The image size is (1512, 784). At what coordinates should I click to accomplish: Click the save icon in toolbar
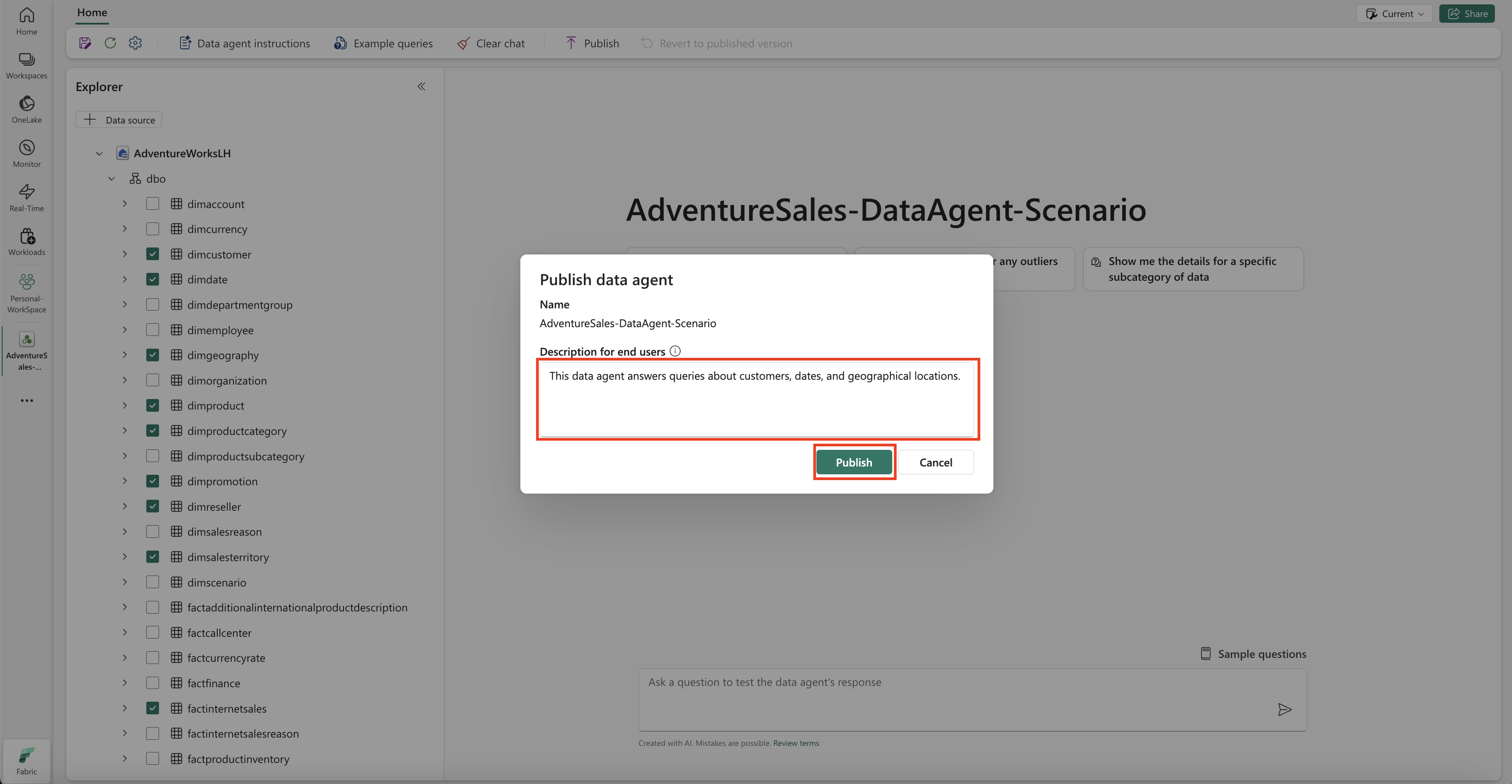point(85,43)
